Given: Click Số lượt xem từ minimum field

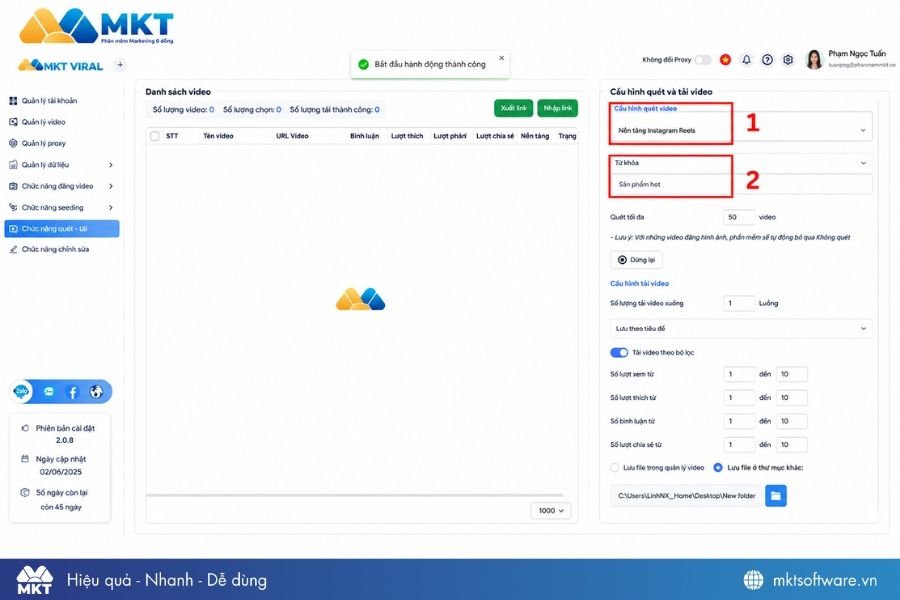Looking at the screenshot, I should tap(739, 374).
